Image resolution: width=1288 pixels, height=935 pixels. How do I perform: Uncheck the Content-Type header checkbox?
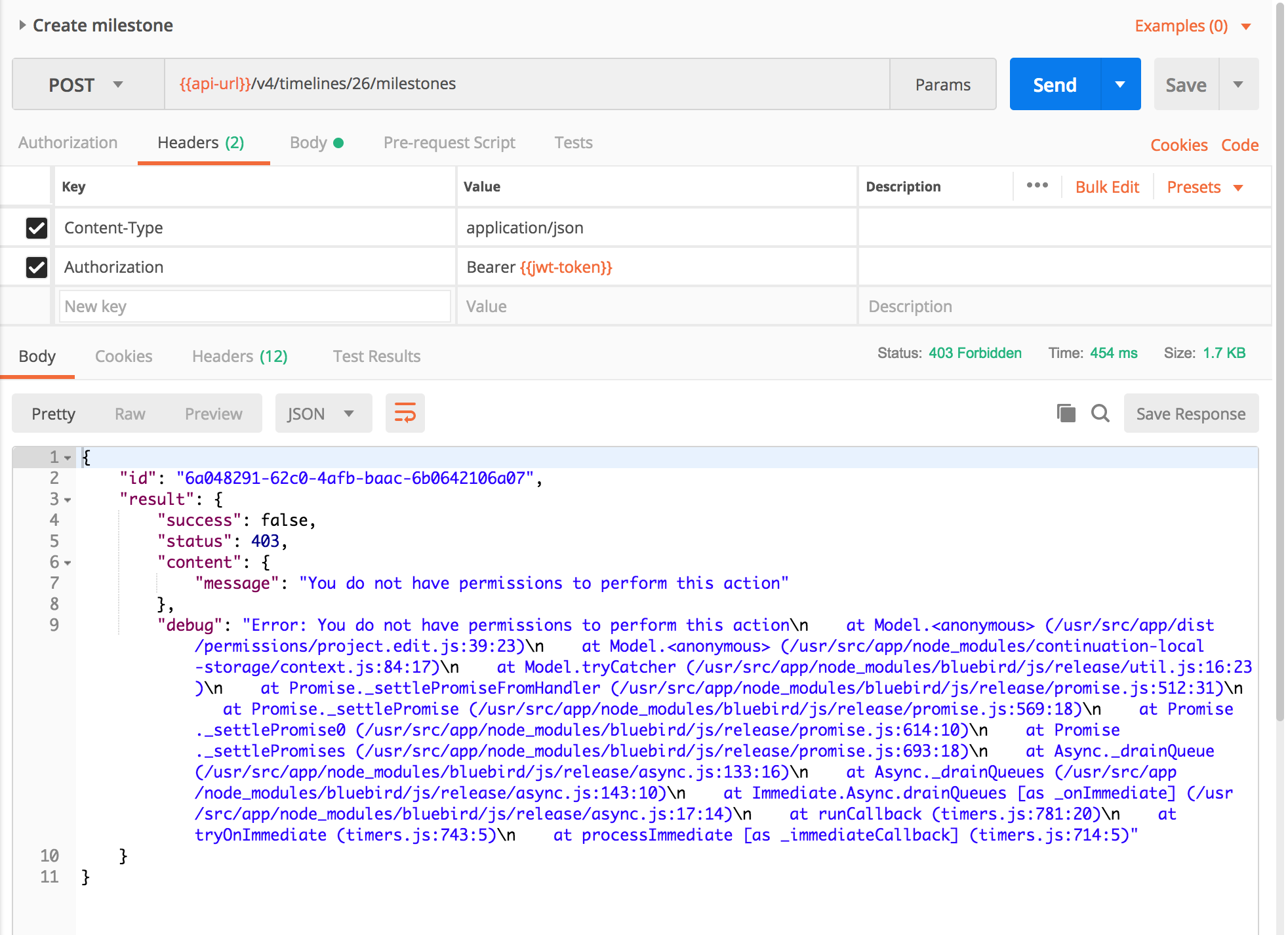tap(37, 228)
